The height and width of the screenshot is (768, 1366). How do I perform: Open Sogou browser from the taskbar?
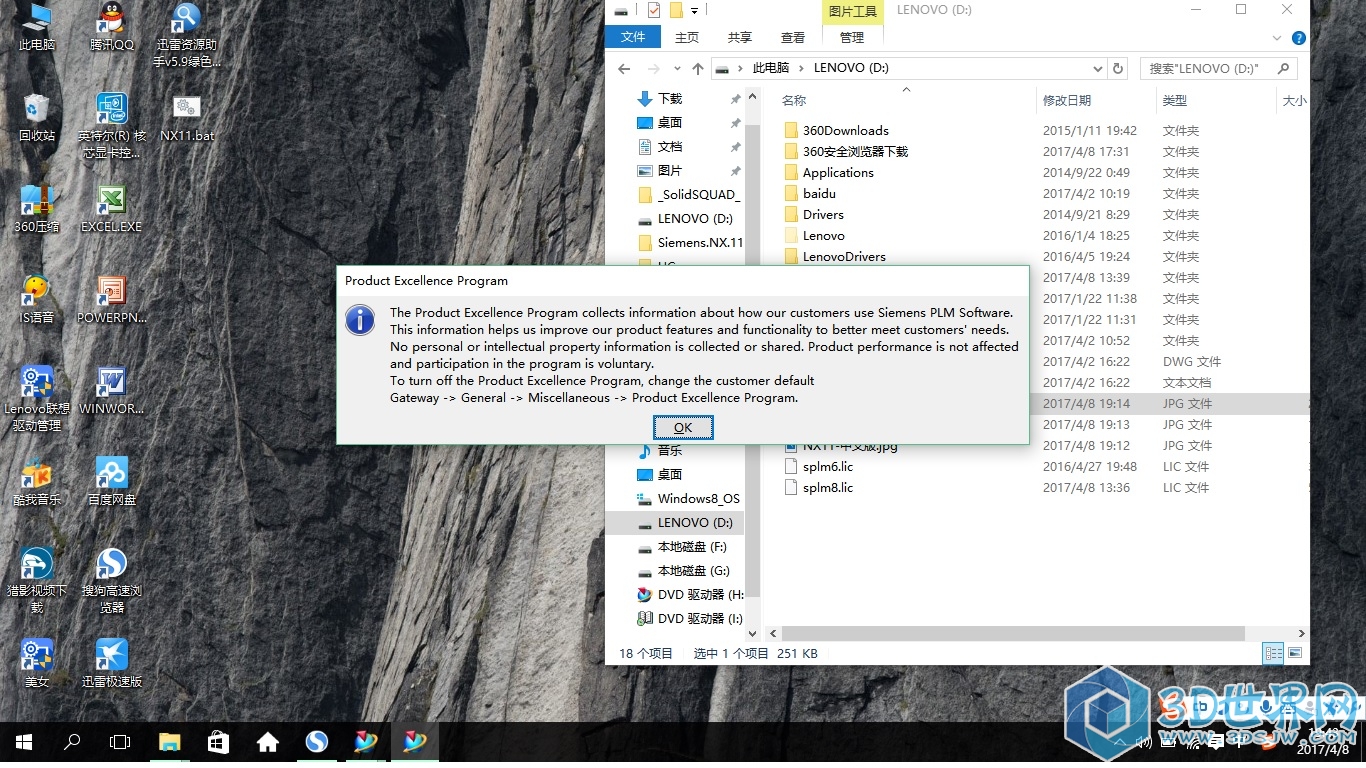(x=316, y=742)
